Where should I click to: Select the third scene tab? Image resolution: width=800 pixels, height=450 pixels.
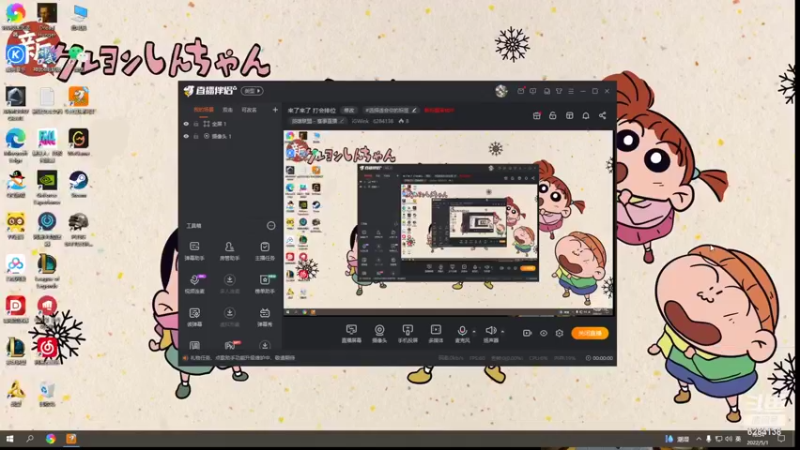pos(249,110)
